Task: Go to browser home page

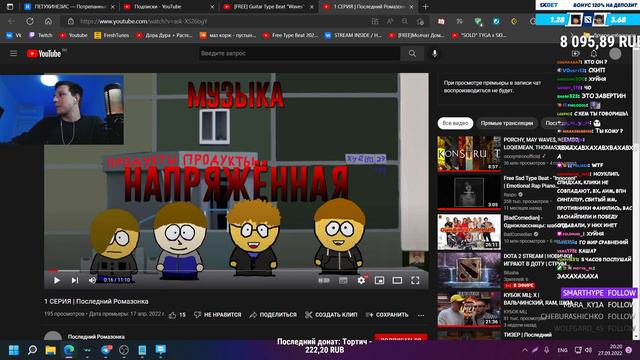Action: coord(48,21)
